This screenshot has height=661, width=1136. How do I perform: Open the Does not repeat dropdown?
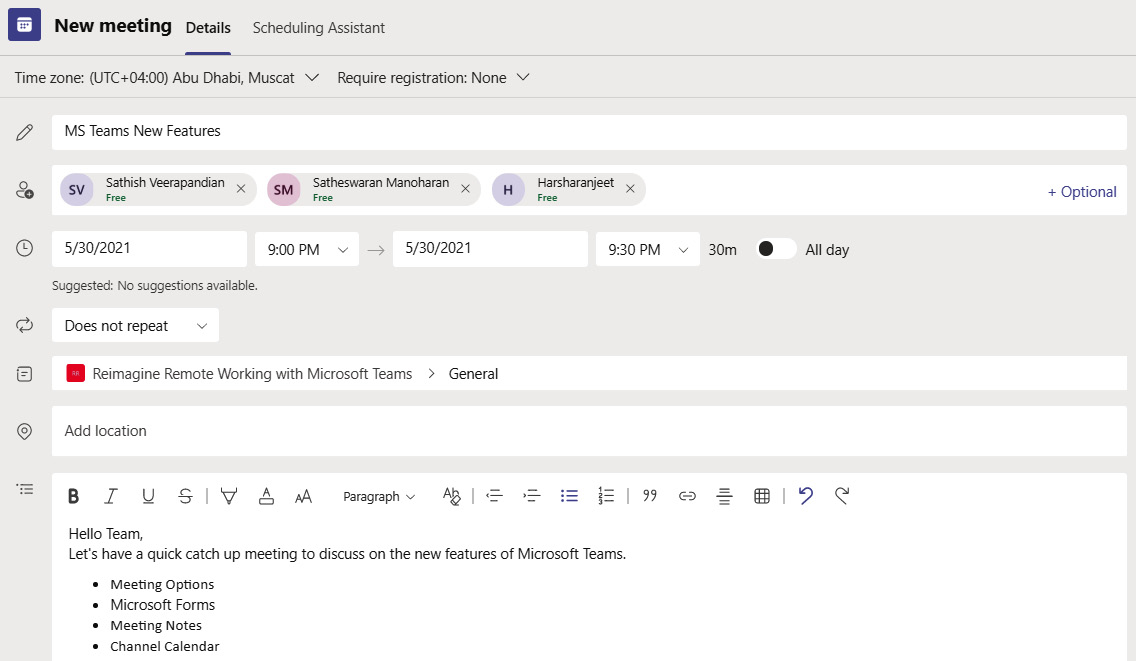(135, 325)
